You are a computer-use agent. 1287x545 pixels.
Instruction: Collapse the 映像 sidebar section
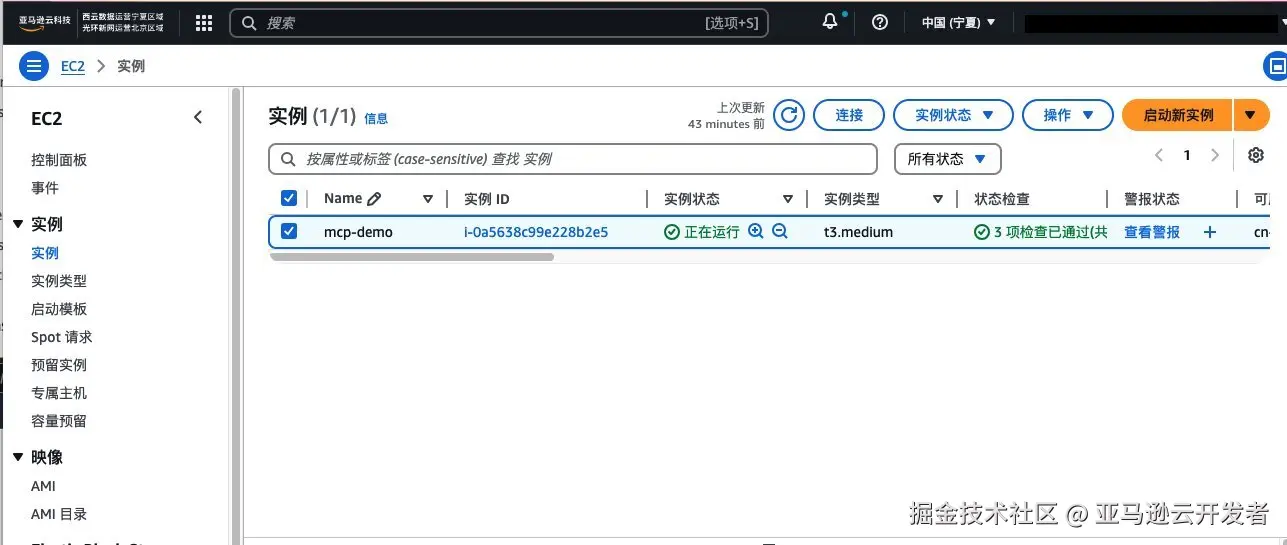18,457
